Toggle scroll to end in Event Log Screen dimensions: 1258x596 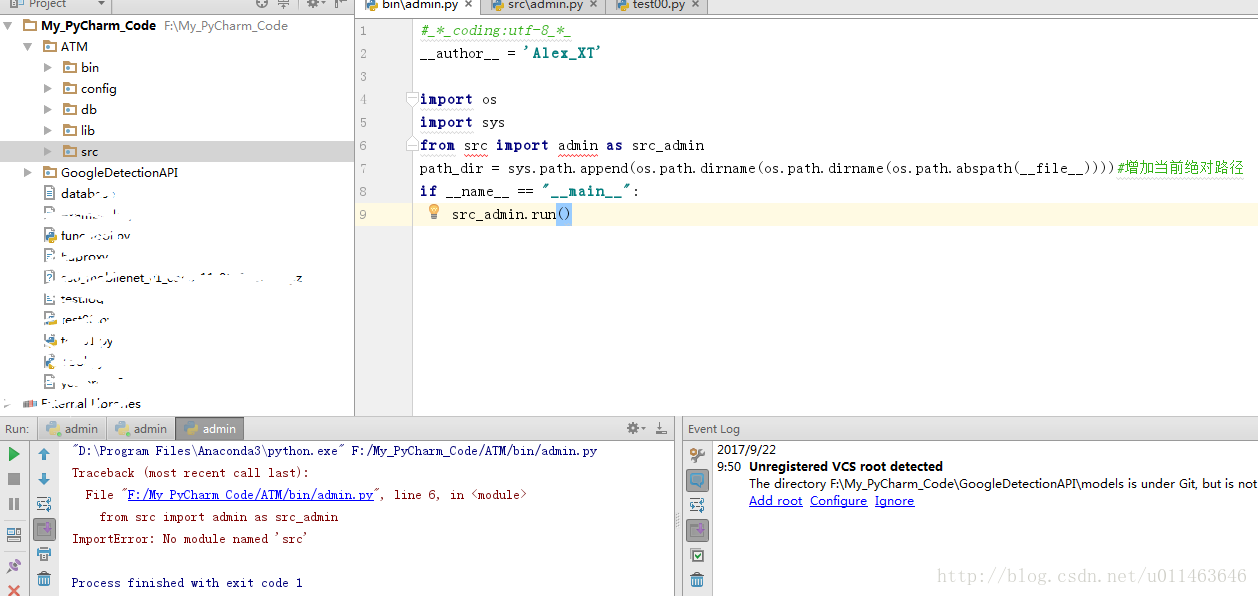(697, 530)
